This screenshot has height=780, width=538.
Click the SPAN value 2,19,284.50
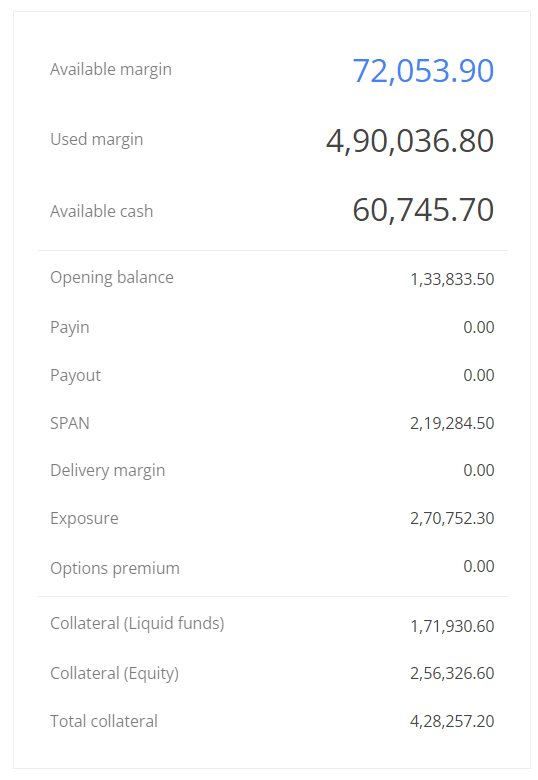(452, 424)
